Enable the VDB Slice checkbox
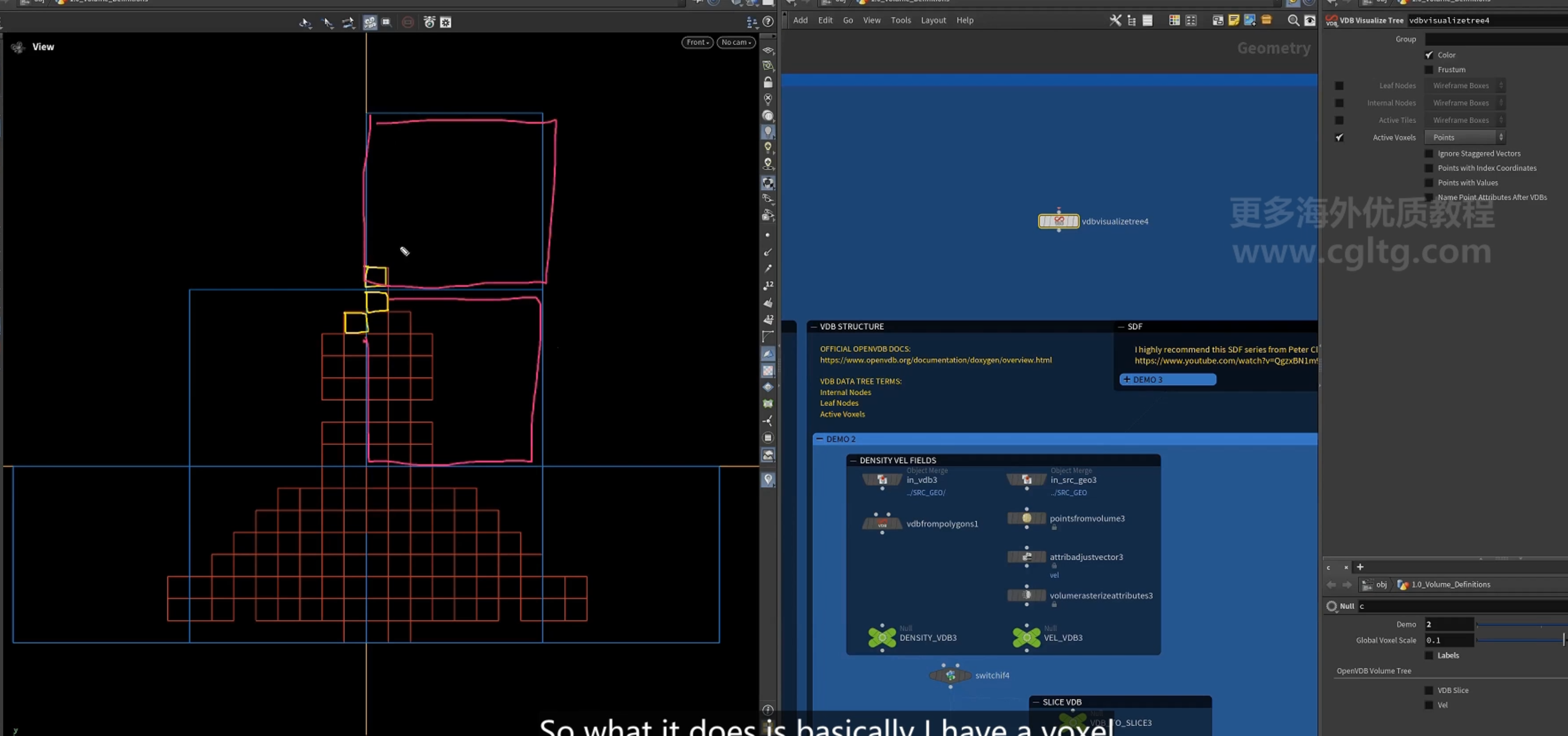This screenshot has height=736, width=1568. tap(1429, 690)
